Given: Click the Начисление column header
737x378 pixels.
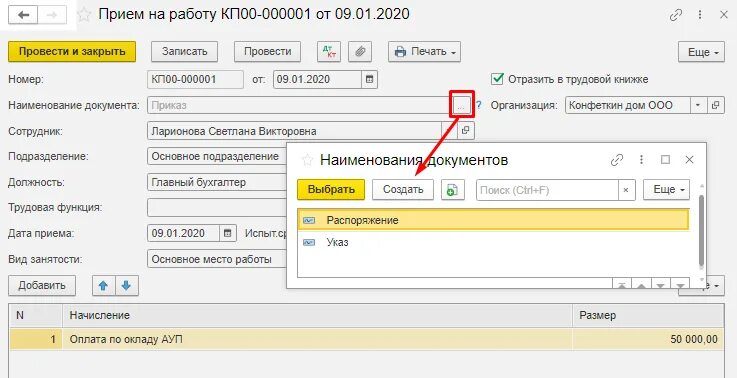Looking at the screenshot, I should point(317,315).
